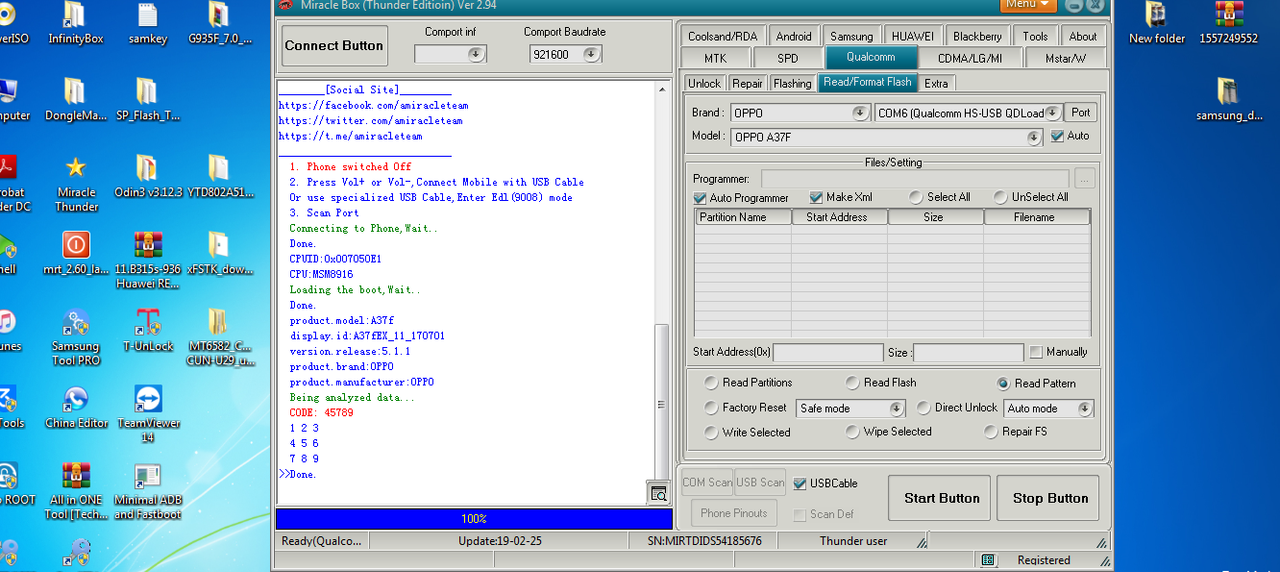Screen dimensions: 1280x572
Task: Click the USB Scan button
Action: [x=760, y=482]
